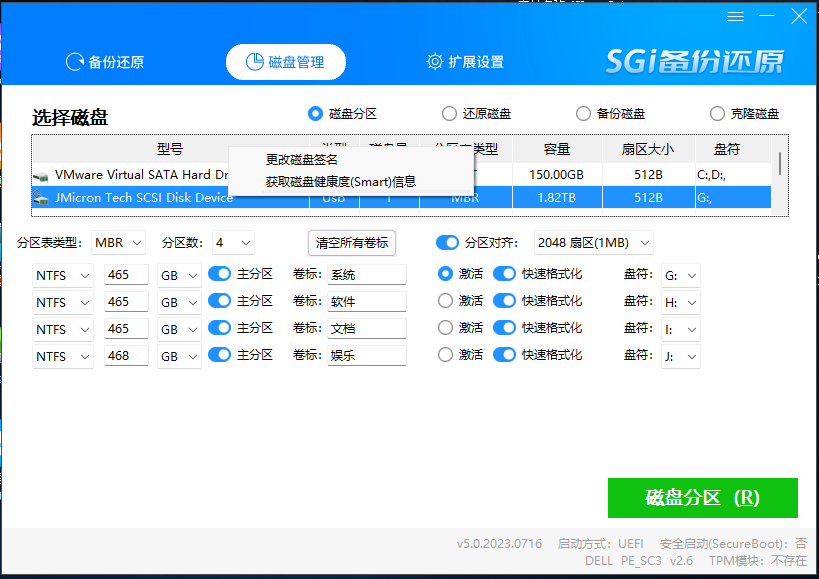
Task: Set 激活 radio for the 软件 partition
Action: (445, 301)
